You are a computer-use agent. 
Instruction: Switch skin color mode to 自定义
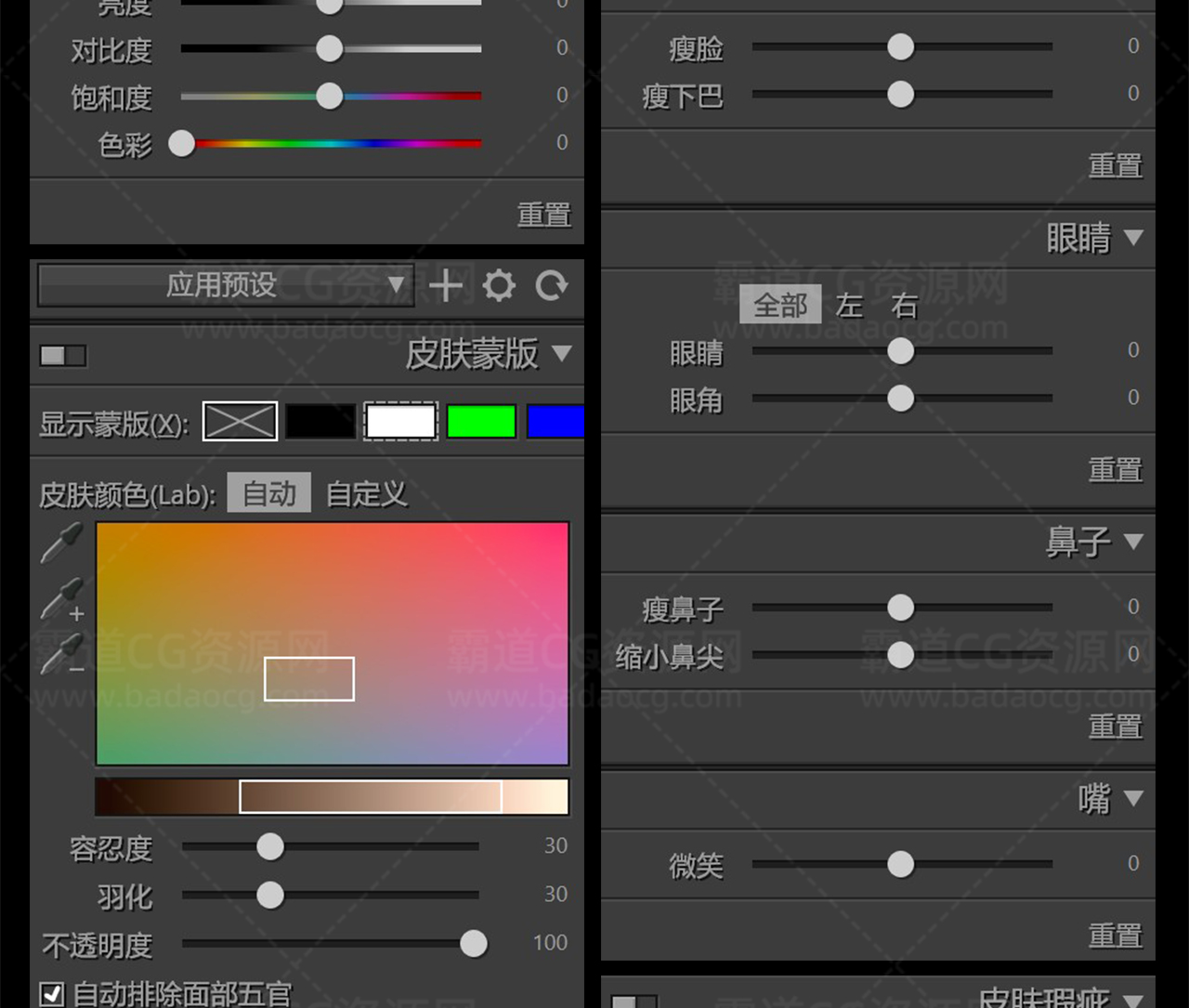tap(367, 493)
